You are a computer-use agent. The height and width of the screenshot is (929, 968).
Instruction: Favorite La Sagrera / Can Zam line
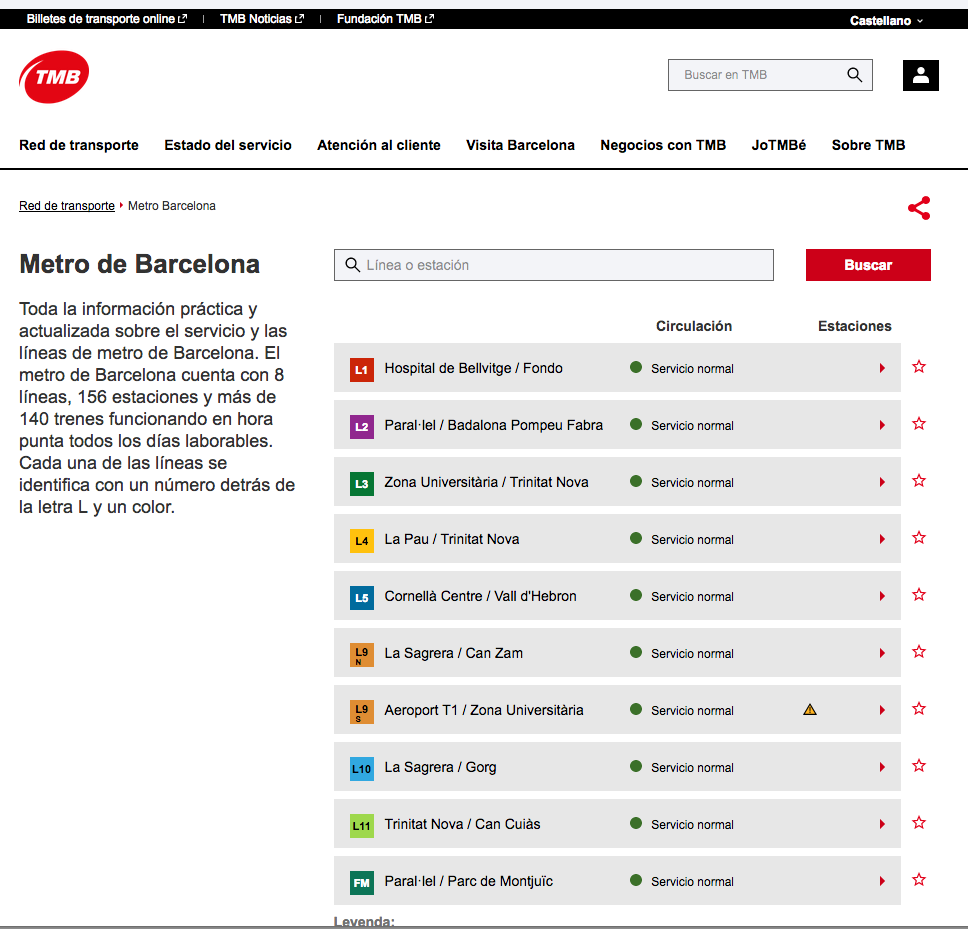click(919, 651)
